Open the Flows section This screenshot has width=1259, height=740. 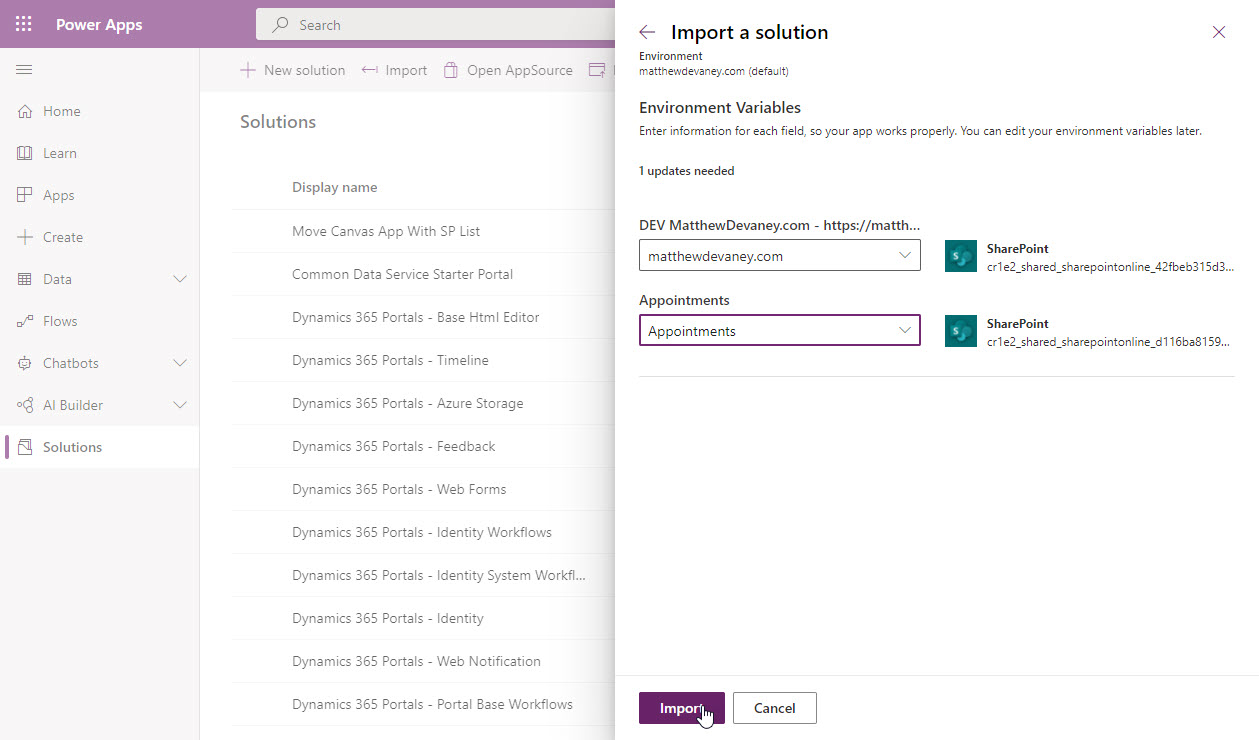point(59,320)
